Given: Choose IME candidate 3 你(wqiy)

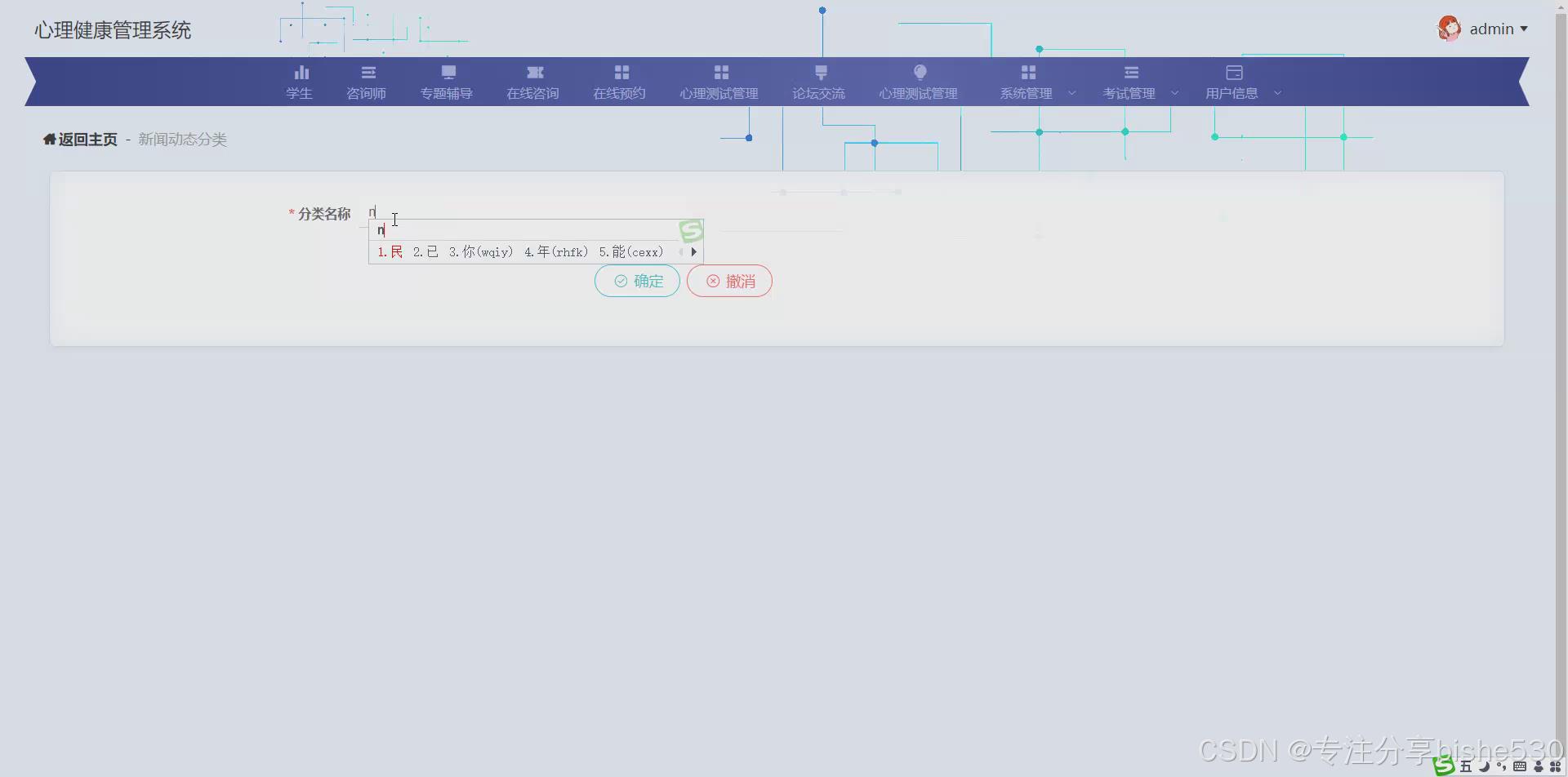Looking at the screenshot, I should [481, 252].
